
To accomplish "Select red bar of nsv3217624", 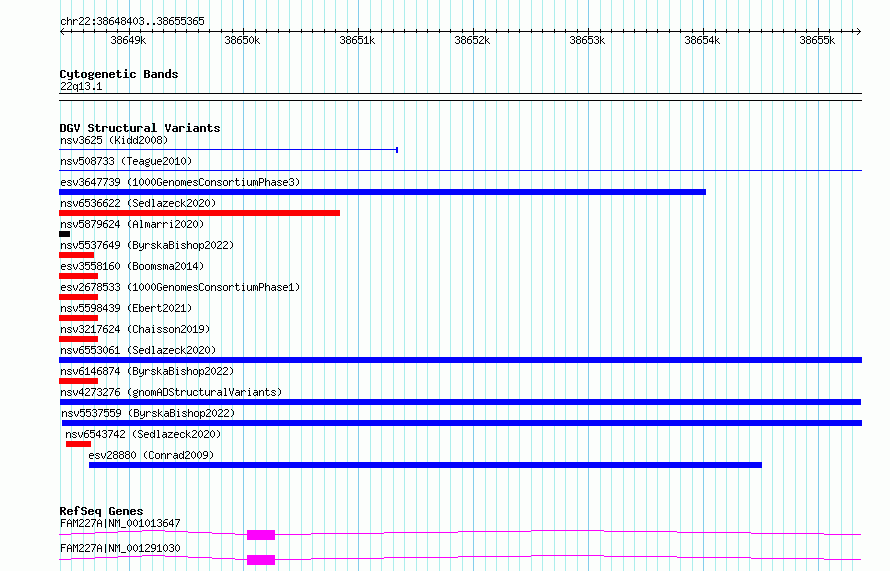I will coord(78,339).
